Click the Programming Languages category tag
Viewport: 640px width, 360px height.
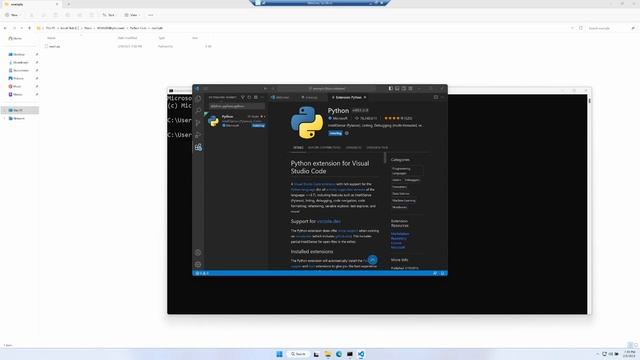click(x=407, y=171)
